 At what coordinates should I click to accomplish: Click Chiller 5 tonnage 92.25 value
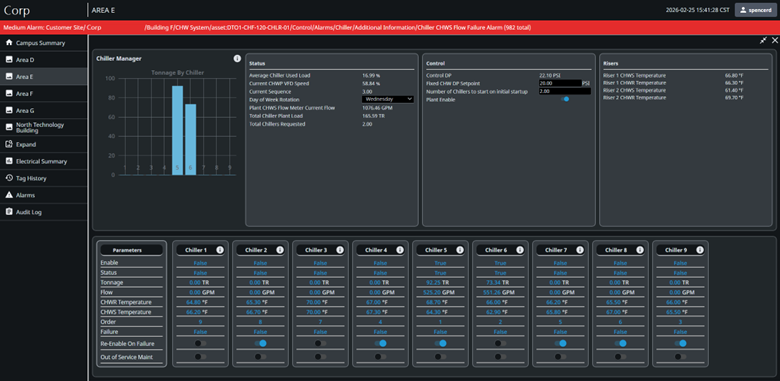point(434,283)
